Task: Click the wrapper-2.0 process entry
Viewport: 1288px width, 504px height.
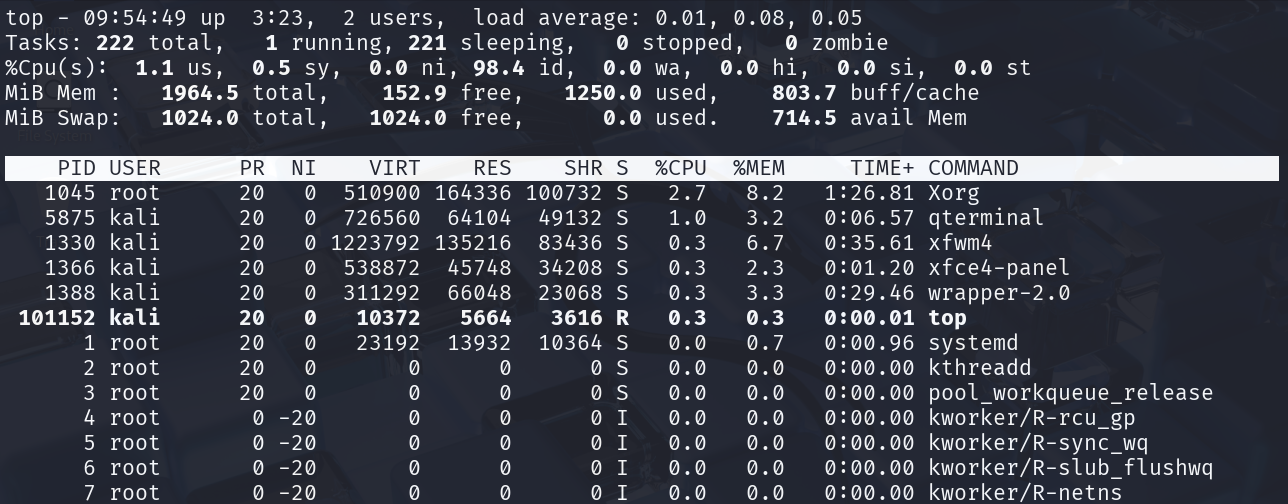Action: tap(998, 293)
